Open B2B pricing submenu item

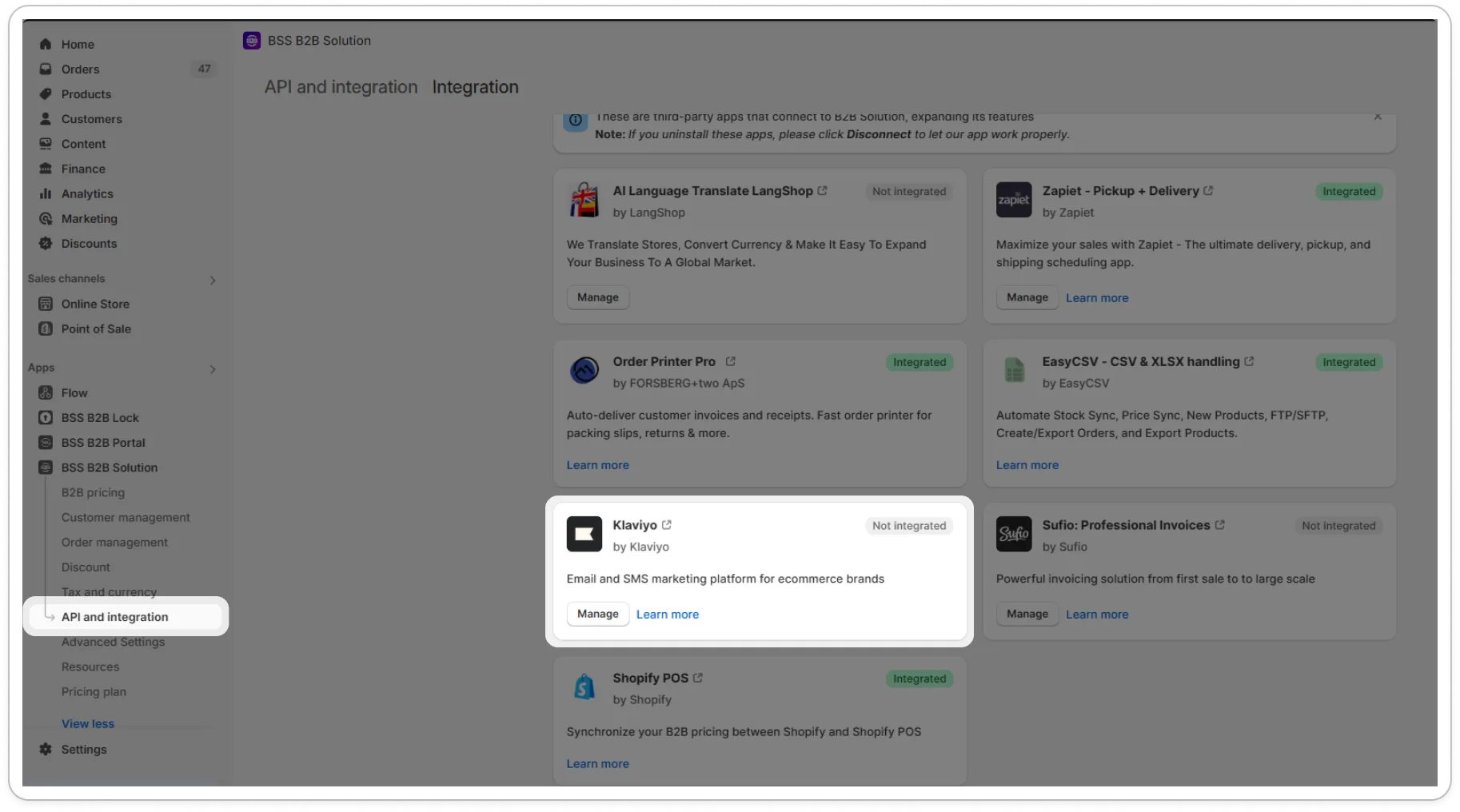[x=94, y=492]
